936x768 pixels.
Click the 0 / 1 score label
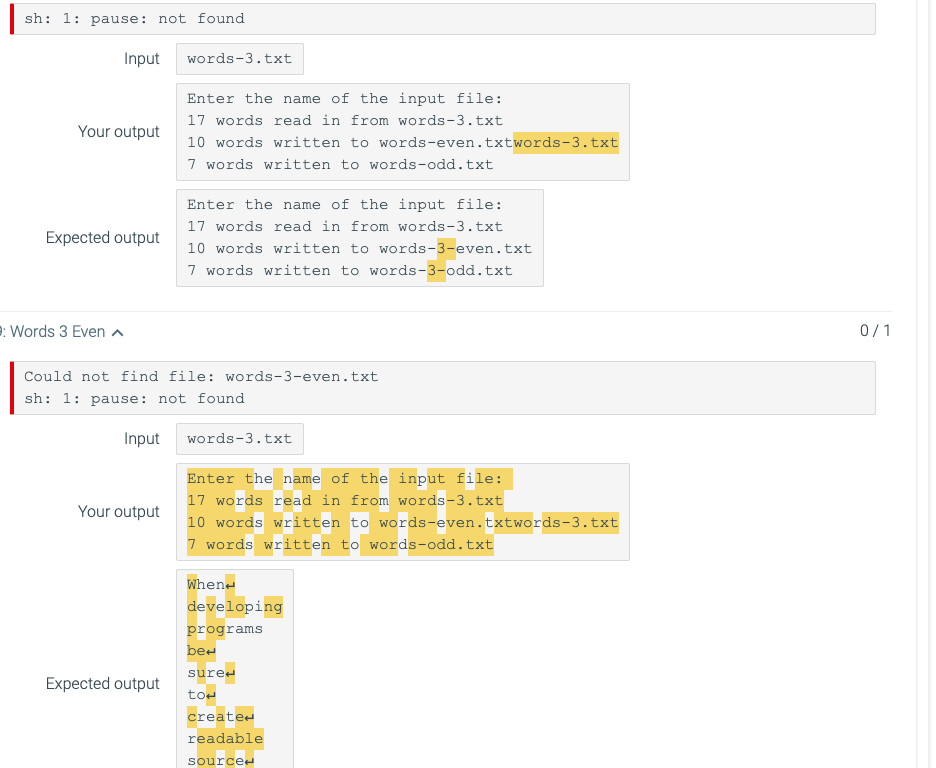[x=876, y=331]
